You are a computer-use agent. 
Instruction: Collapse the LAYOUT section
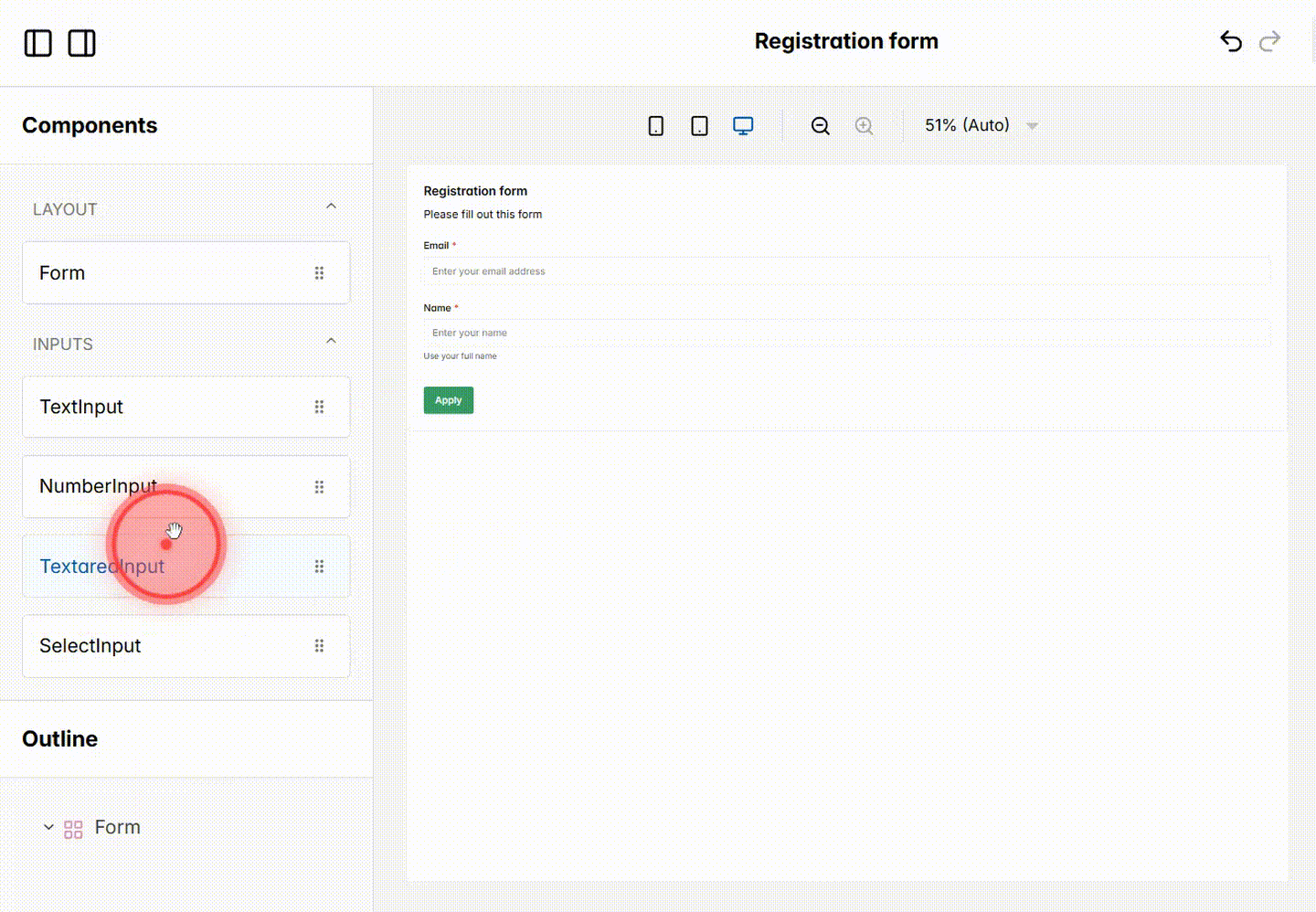[x=331, y=206]
